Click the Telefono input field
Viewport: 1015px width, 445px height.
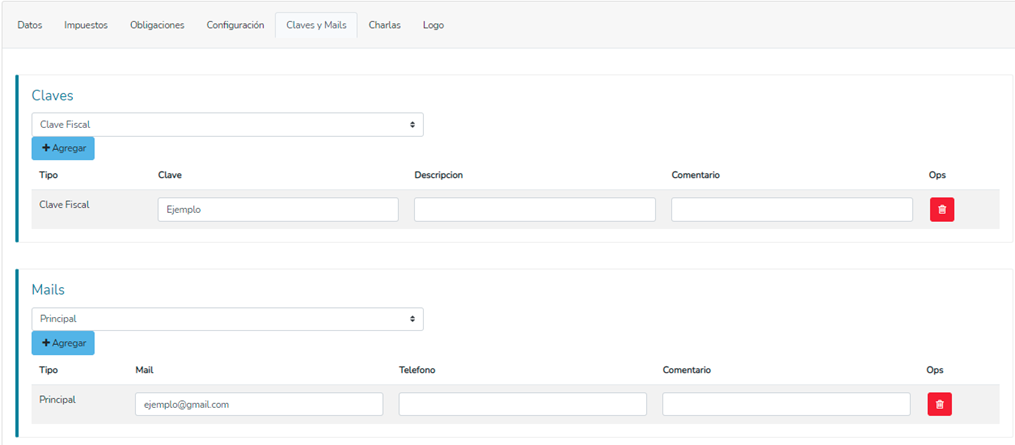(x=522, y=404)
